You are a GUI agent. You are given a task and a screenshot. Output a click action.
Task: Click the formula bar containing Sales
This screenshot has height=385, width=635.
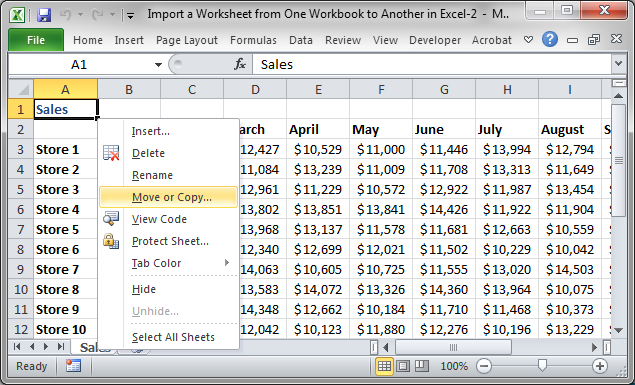[x=432, y=64]
